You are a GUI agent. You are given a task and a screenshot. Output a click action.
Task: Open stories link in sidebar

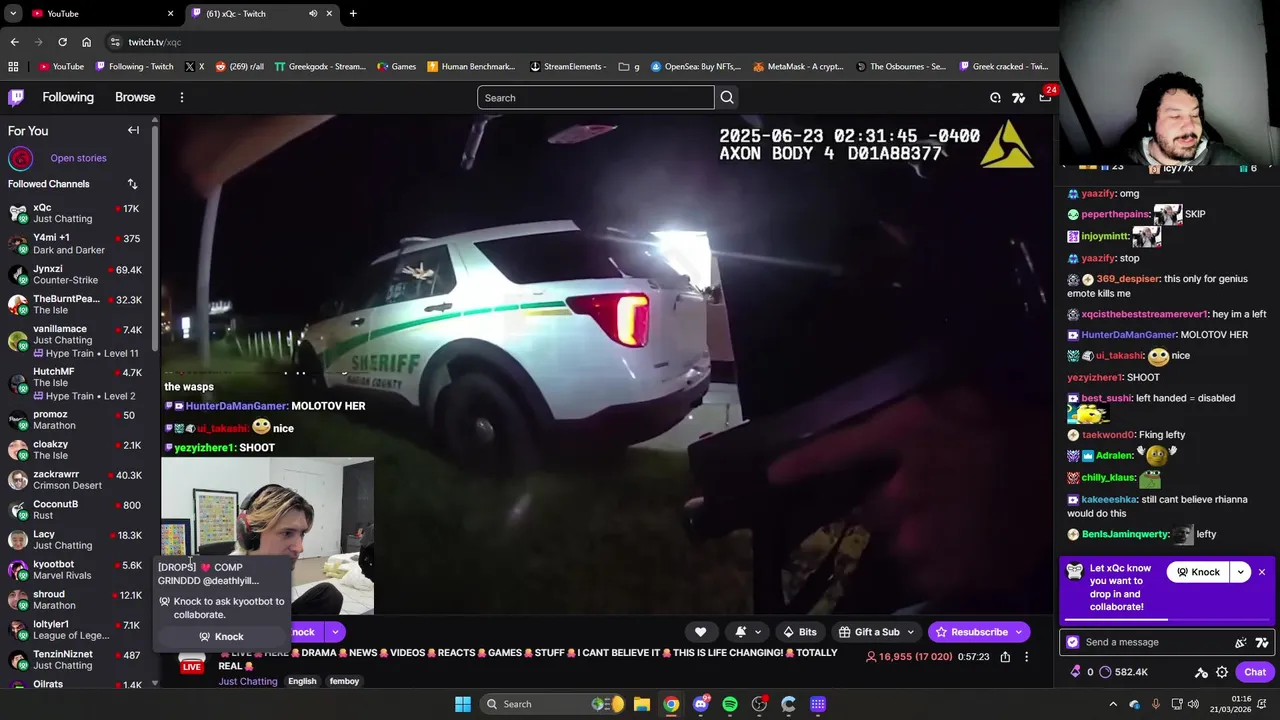click(78, 158)
